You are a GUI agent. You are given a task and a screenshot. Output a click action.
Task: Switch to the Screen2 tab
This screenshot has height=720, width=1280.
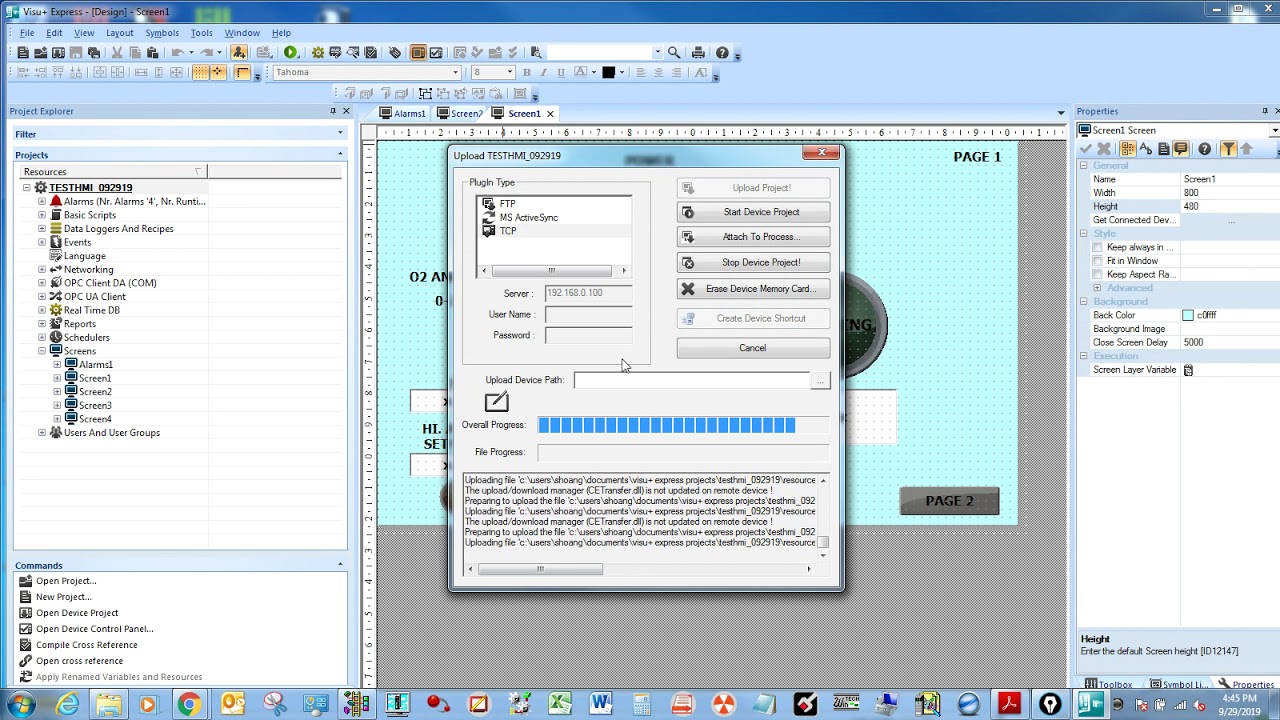[460, 113]
